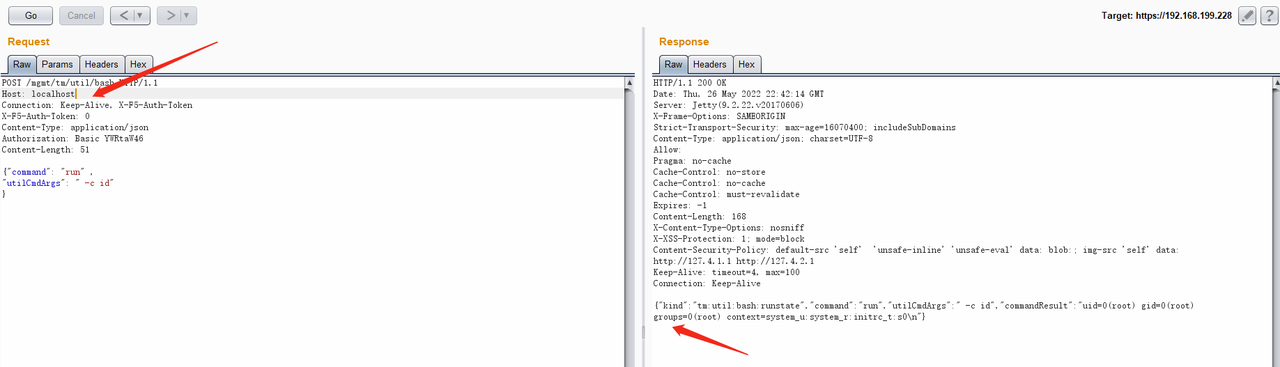Select the Raw tab in the Response panel
1280x367 pixels.
pyautogui.click(x=673, y=64)
